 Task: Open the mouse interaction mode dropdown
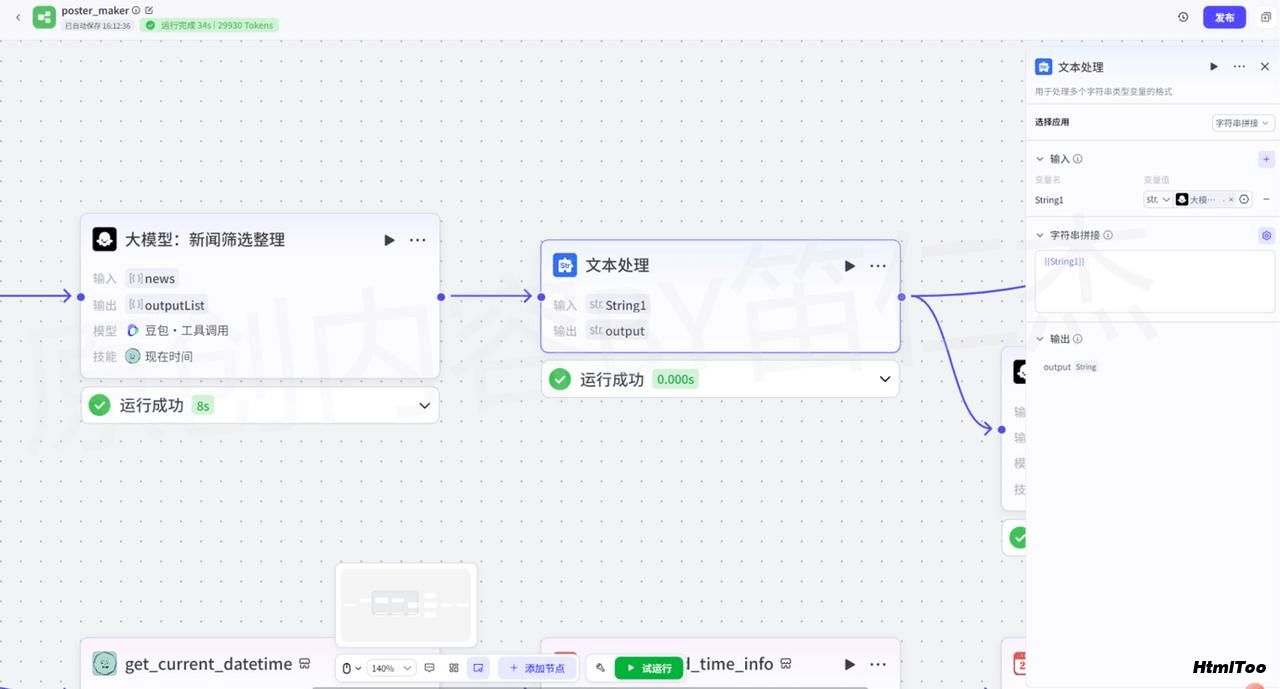click(351, 668)
